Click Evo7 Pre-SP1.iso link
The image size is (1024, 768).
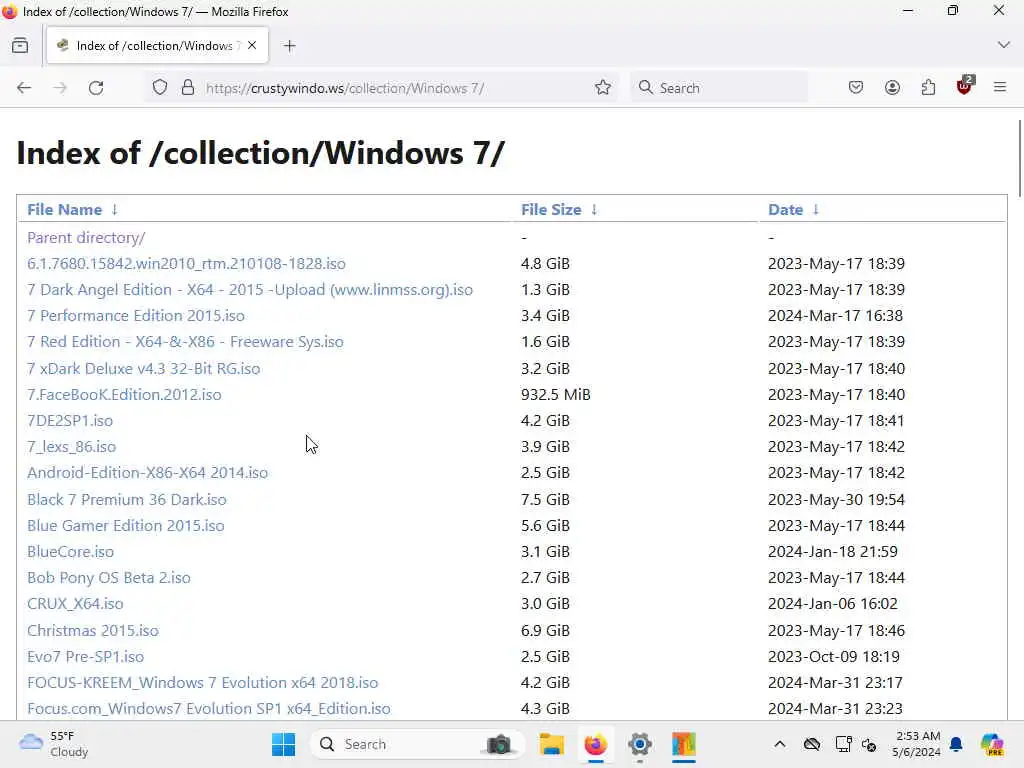click(86, 657)
